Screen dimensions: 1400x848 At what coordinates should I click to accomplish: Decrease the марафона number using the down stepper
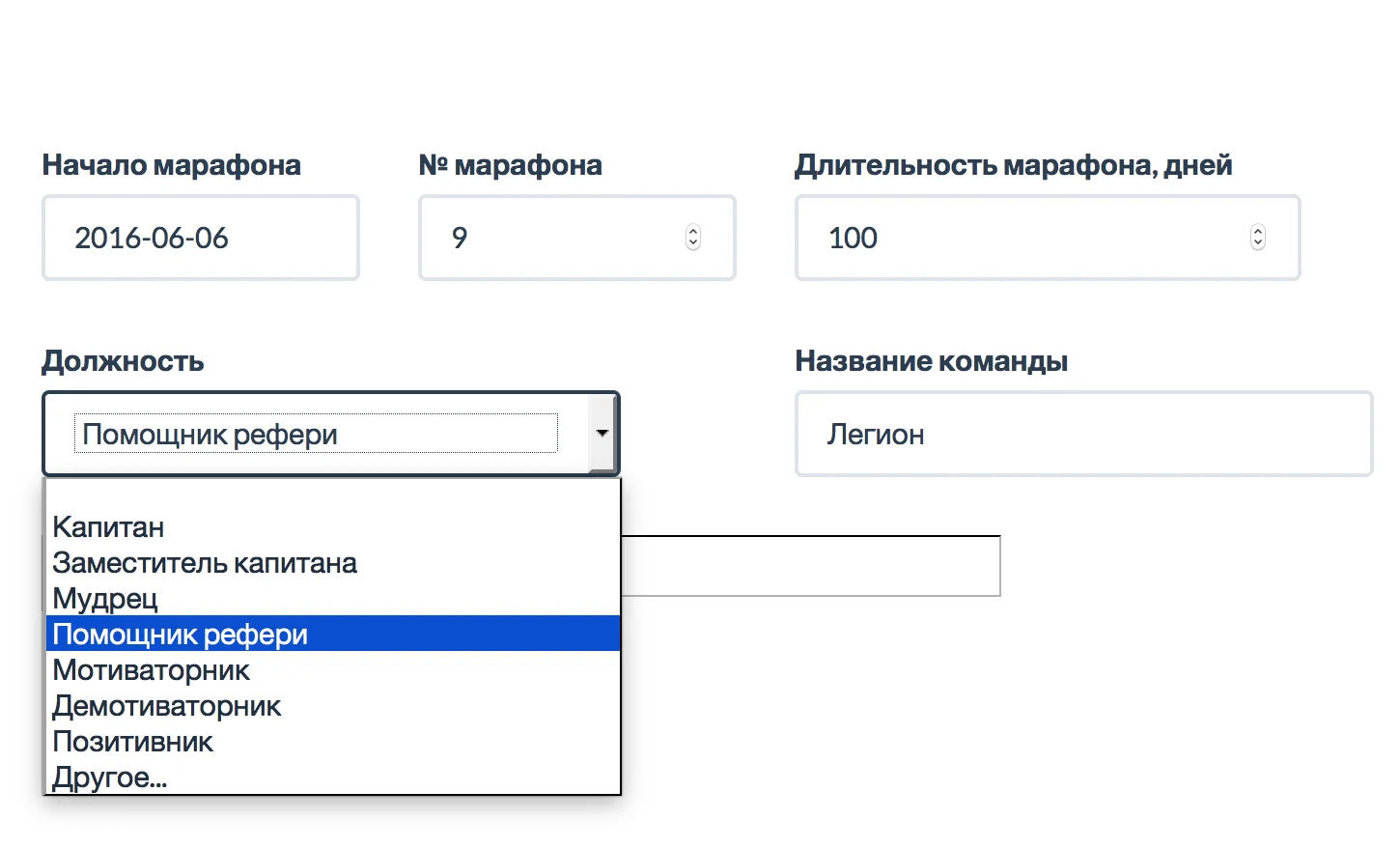[x=693, y=244]
